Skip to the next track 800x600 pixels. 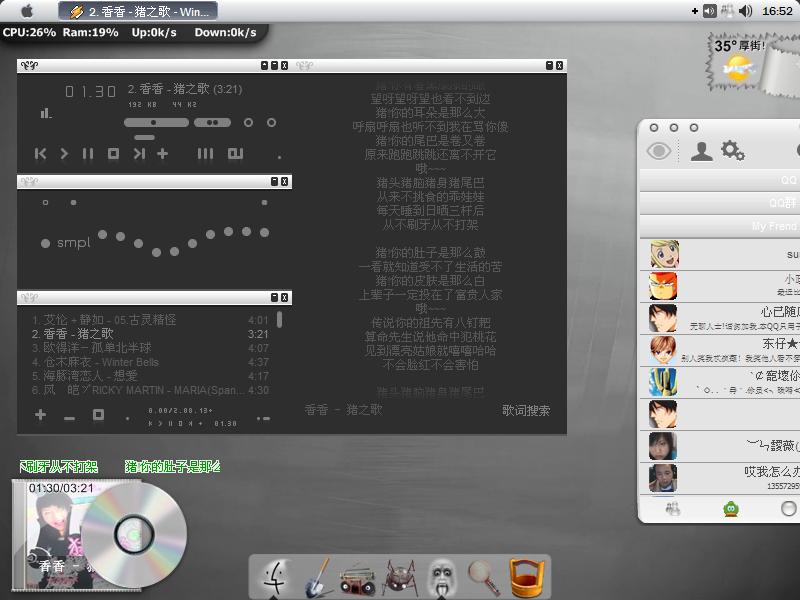[x=139, y=154]
